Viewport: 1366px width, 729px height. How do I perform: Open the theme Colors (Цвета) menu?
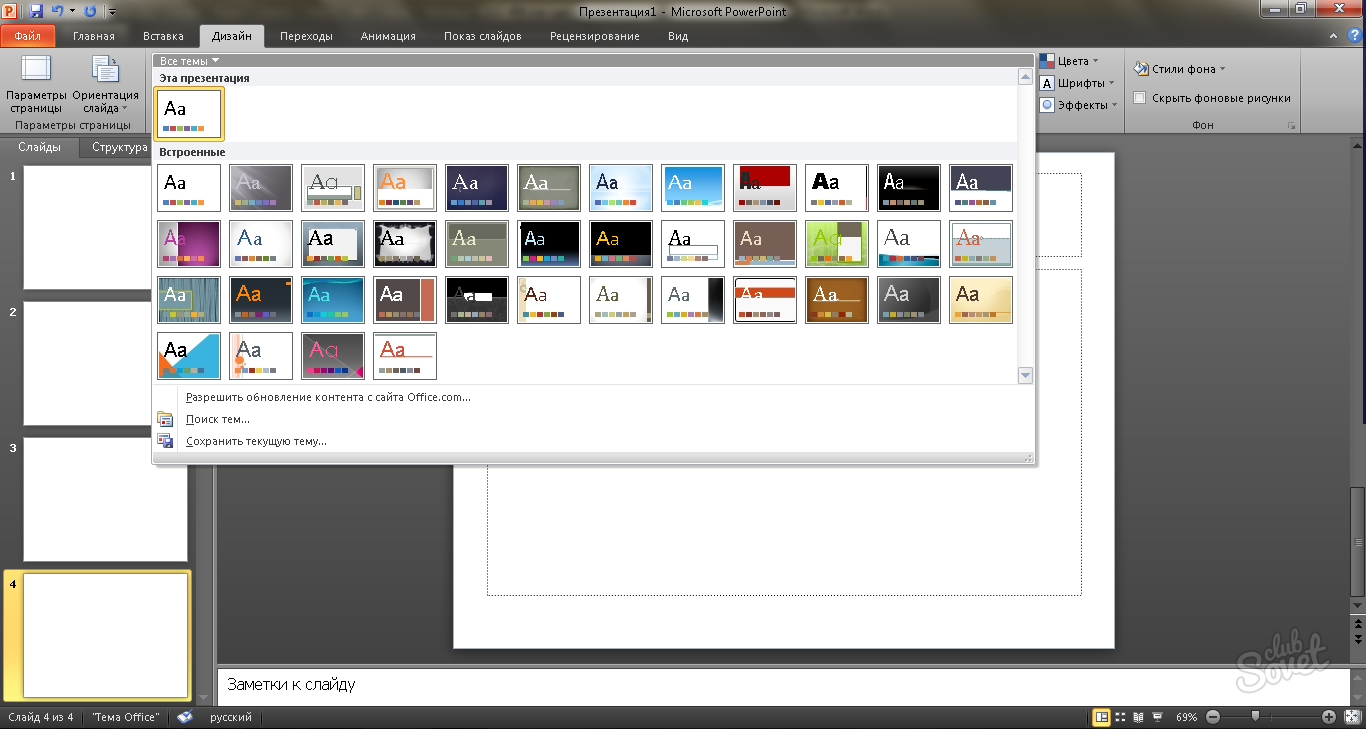[1069, 61]
